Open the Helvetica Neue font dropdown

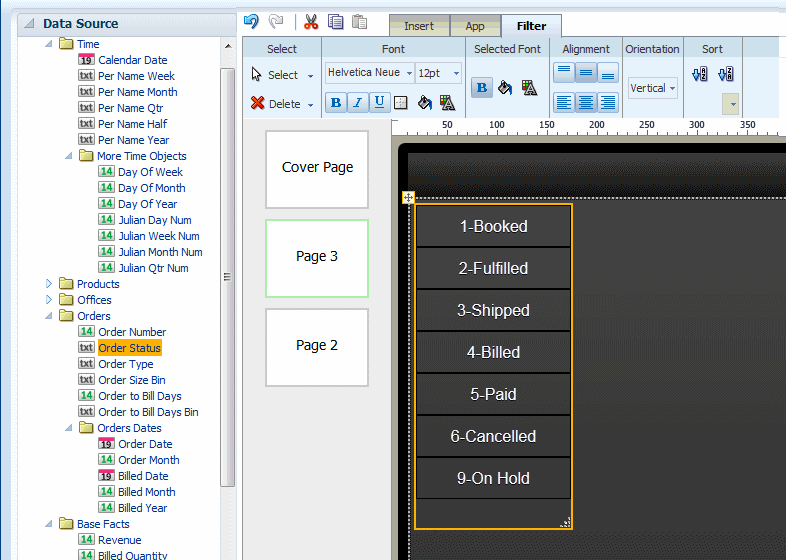[409, 73]
